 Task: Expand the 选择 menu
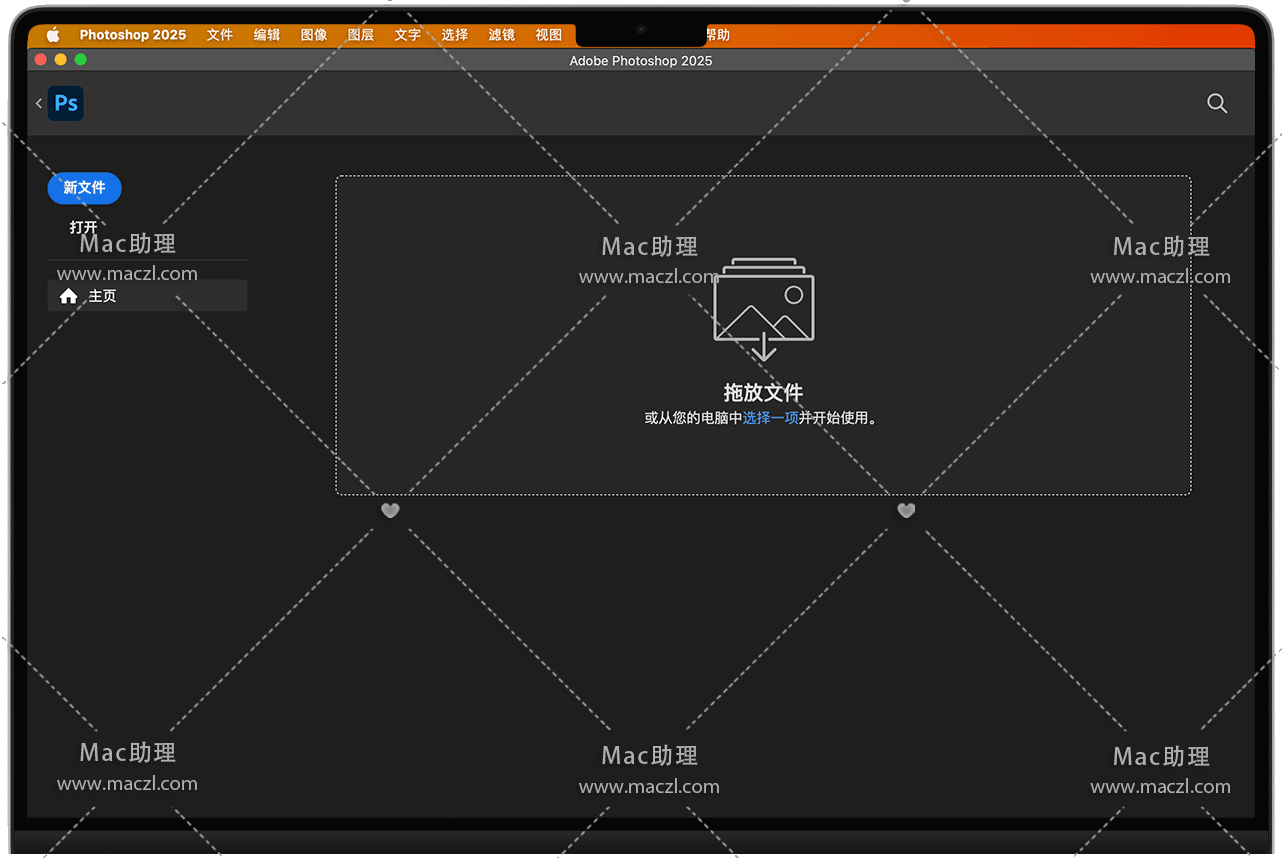(x=455, y=35)
